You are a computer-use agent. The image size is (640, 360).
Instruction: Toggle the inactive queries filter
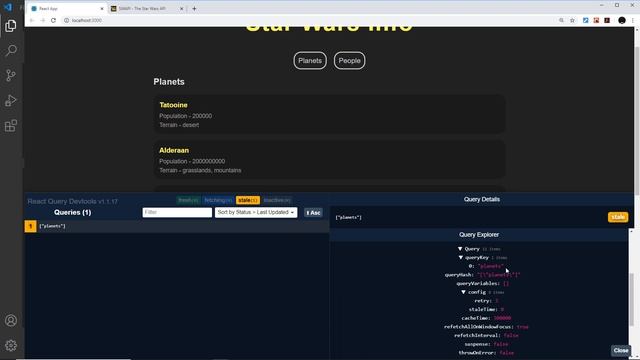click(x=277, y=200)
